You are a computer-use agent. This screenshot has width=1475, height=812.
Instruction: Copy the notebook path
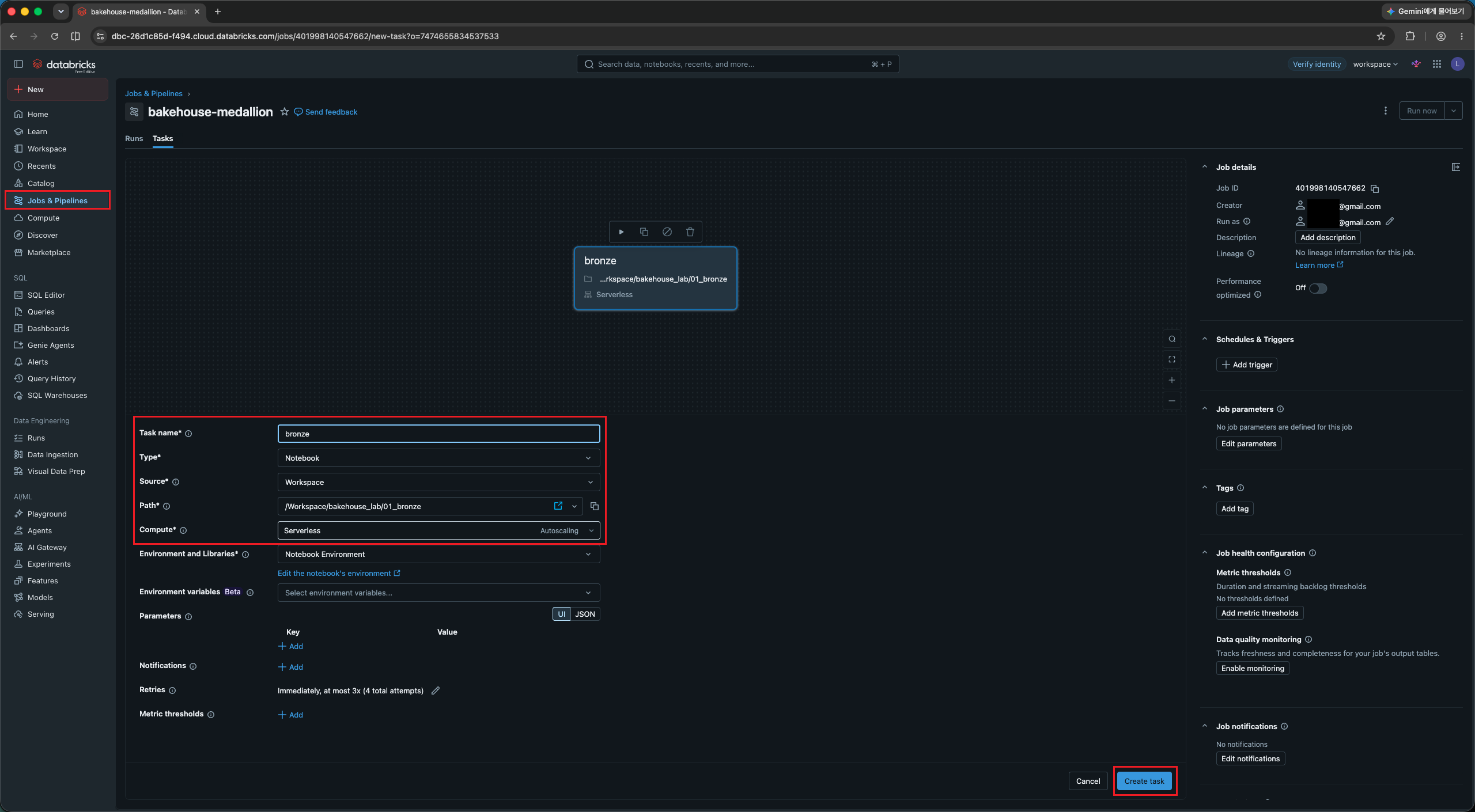tap(595, 506)
